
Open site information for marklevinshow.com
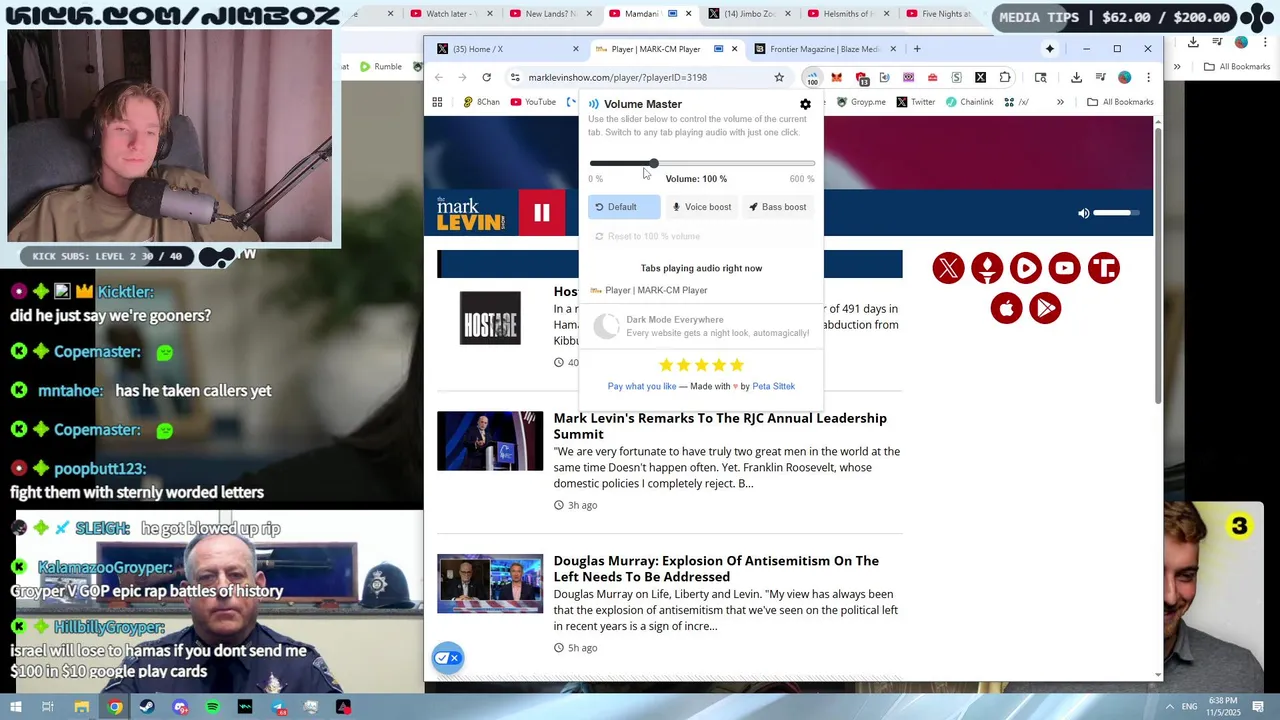click(514, 77)
